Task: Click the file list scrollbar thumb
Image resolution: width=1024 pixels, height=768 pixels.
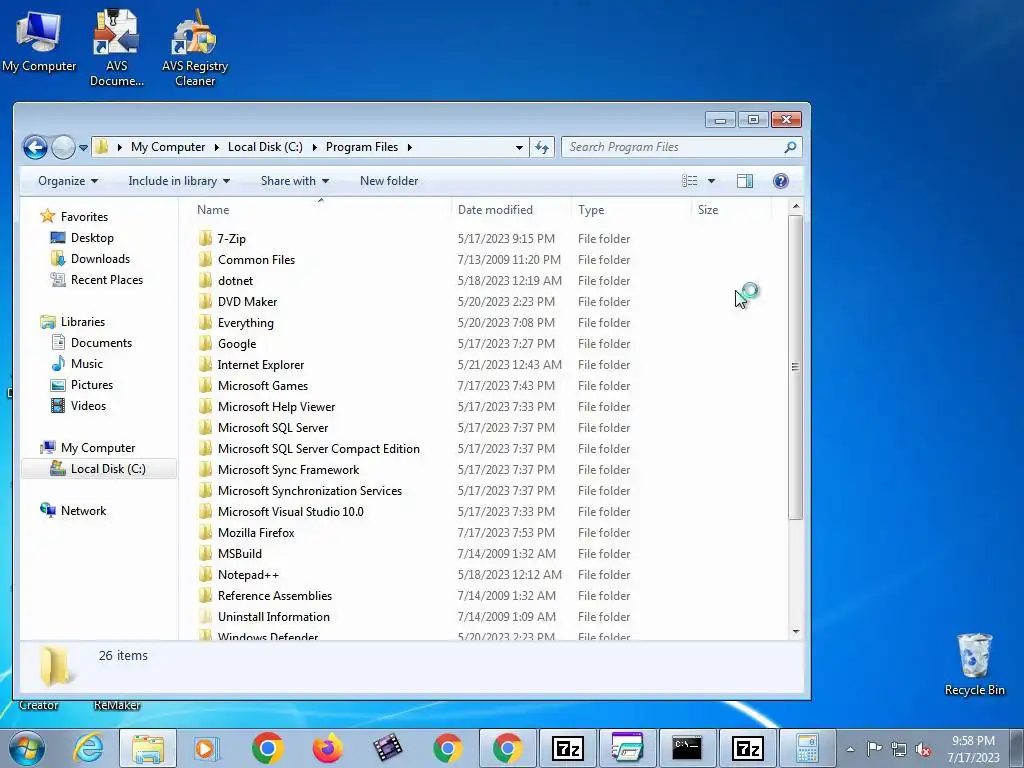Action: click(795, 367)
